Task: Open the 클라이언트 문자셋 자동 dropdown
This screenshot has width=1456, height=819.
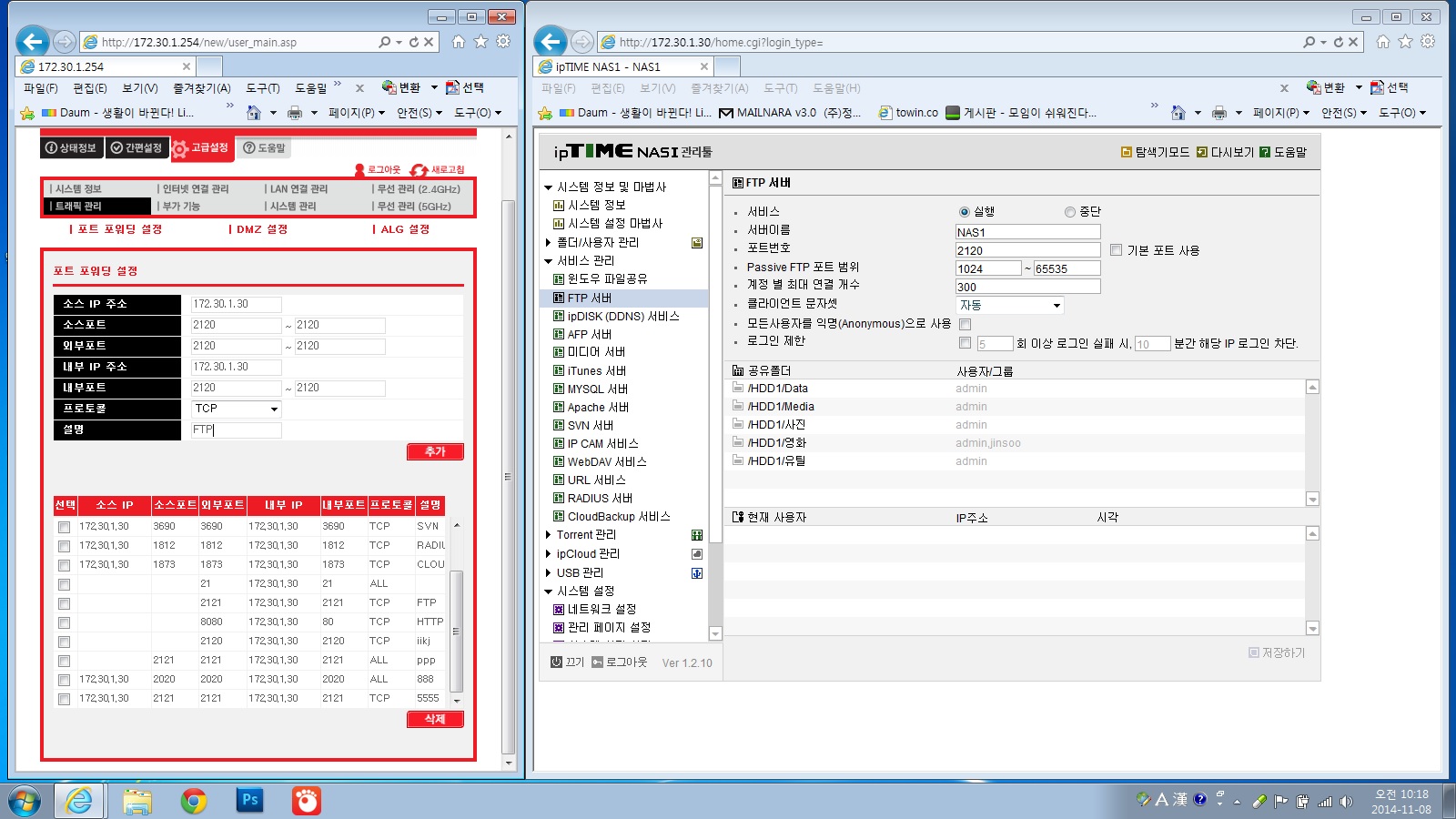Action: [1010, 306]
